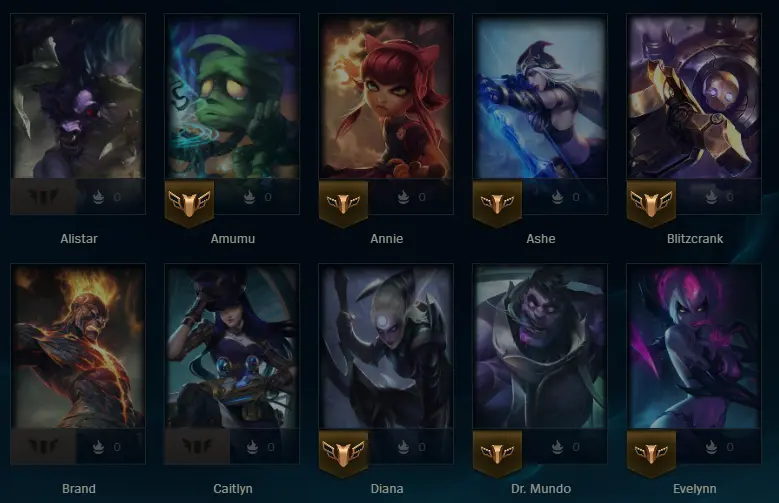Select the Alistar champion portrait

pyautogui.click(x=78, y=96)
